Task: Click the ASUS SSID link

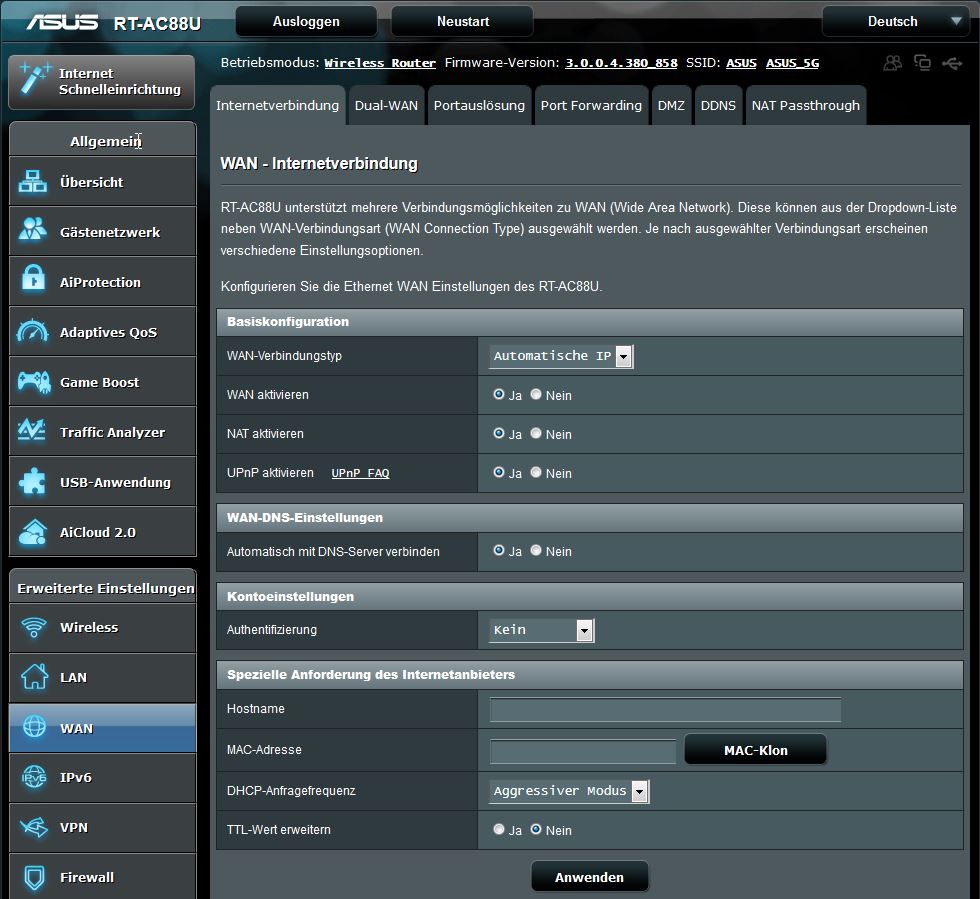Action: [741, 63]
